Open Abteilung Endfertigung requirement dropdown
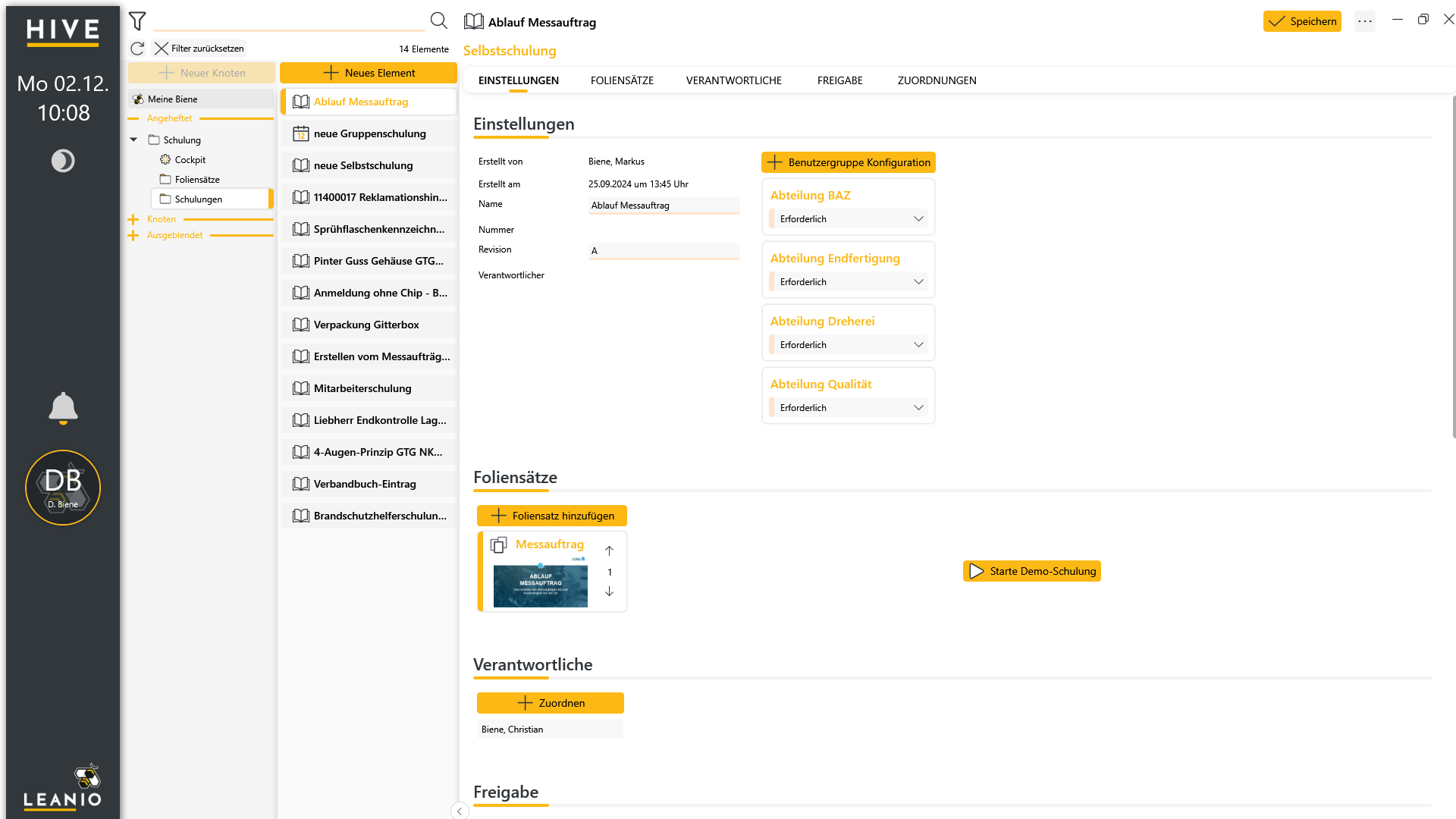Image resolution: width=1456 pixels, height=819 pixels. point(848,282)
